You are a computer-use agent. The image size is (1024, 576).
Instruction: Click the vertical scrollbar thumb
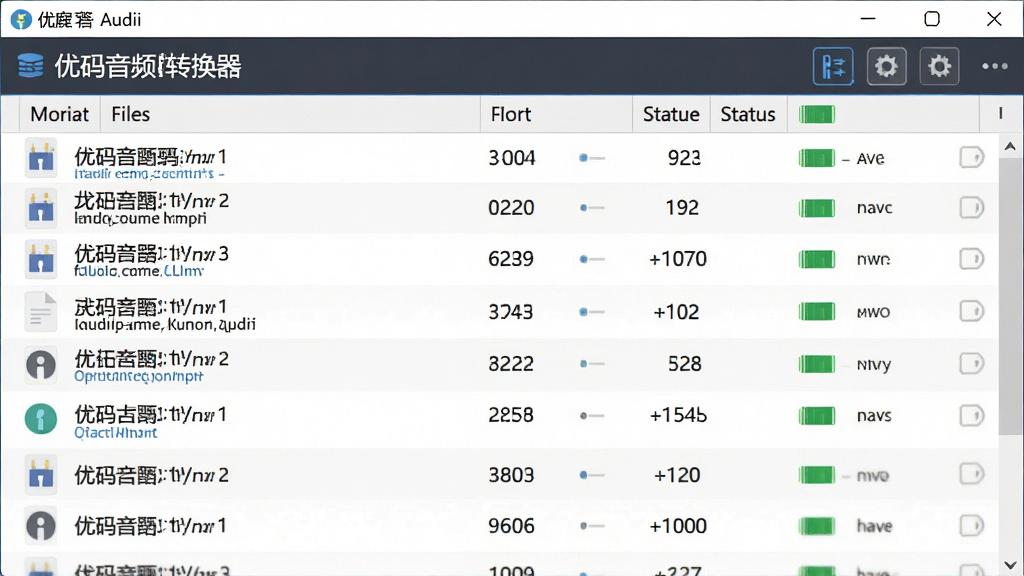tap(1011, 296)
